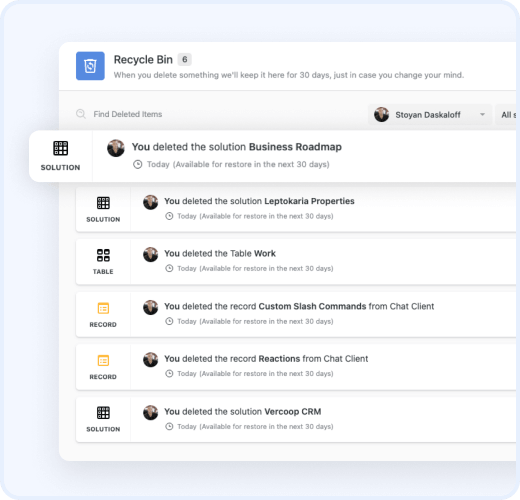Click clock icon under Vercoop CRM
520x500 pixels.
[169, 426]
